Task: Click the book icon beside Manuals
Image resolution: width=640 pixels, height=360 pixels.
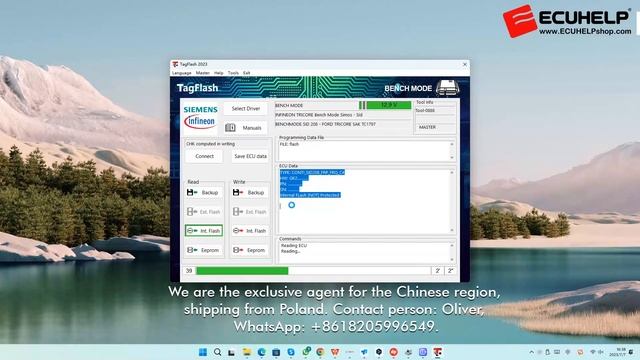Action: [230, 128]
